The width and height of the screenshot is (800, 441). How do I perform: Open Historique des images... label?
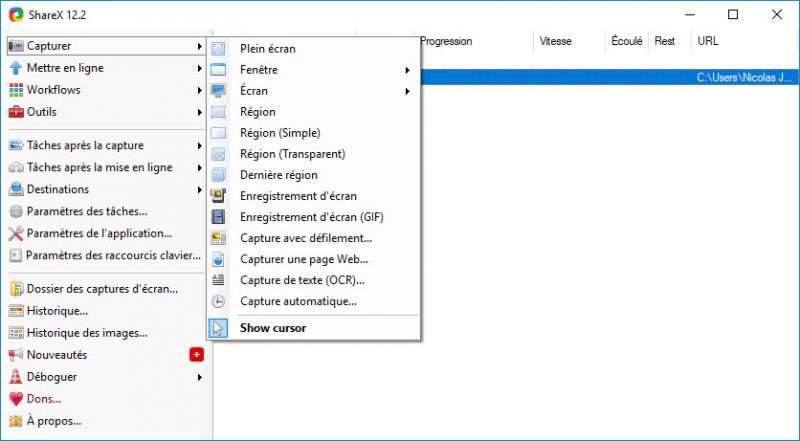tap(87, 333)
